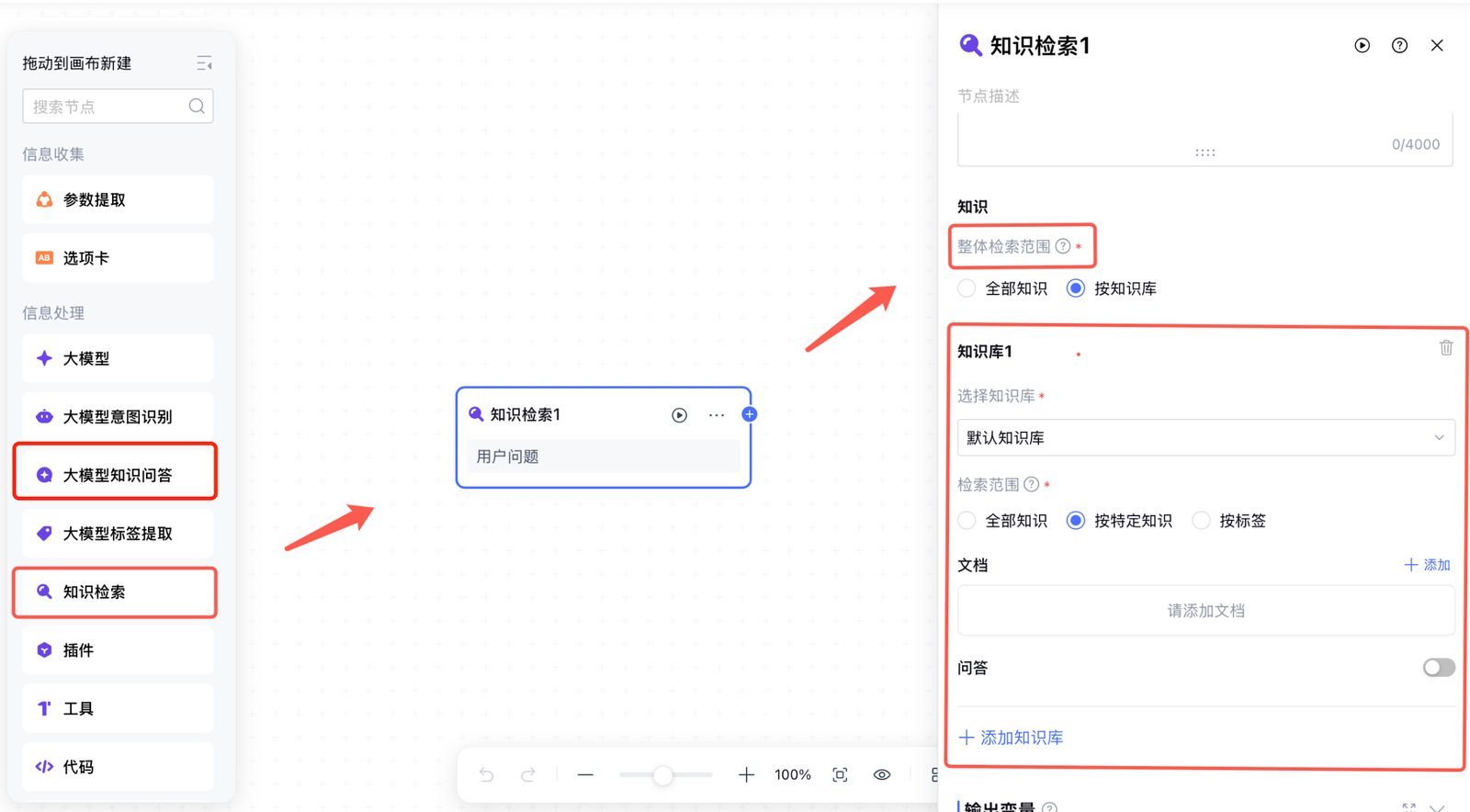
Task: Click the blue plus connector on node
Action: [750, 414]
